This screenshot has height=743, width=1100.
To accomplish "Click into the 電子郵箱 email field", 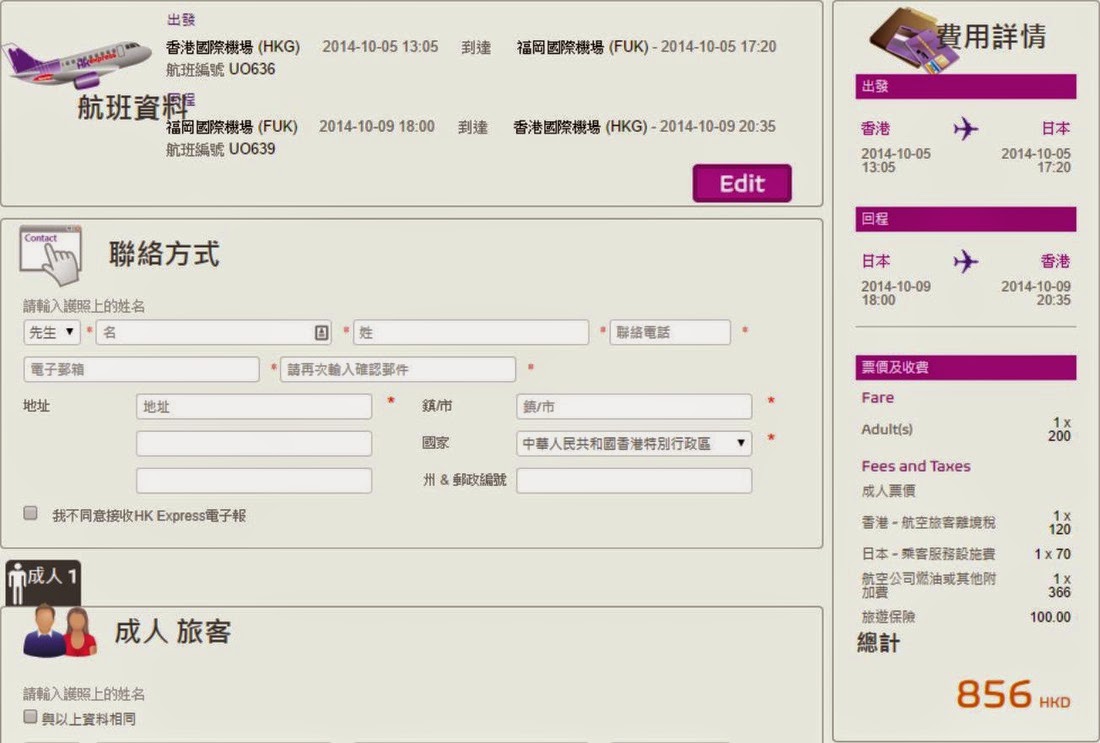I will pos(141,369).
